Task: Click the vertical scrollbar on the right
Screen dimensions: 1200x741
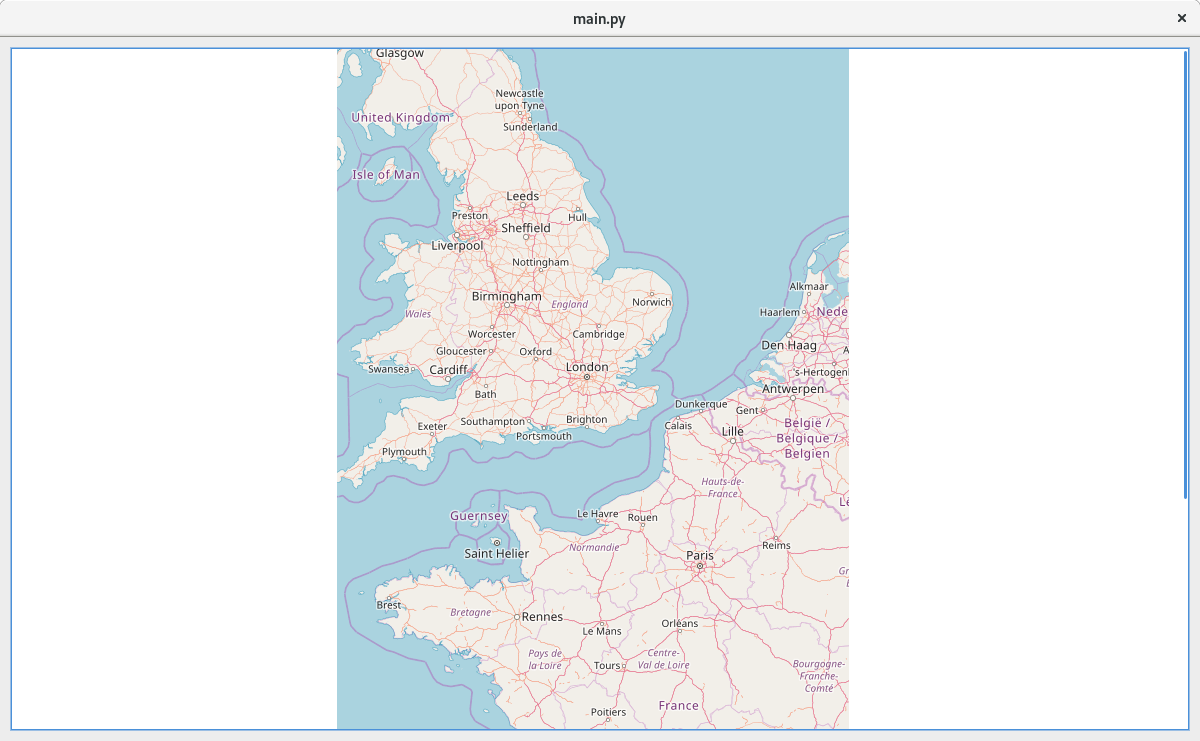Action: [1185, 272]
